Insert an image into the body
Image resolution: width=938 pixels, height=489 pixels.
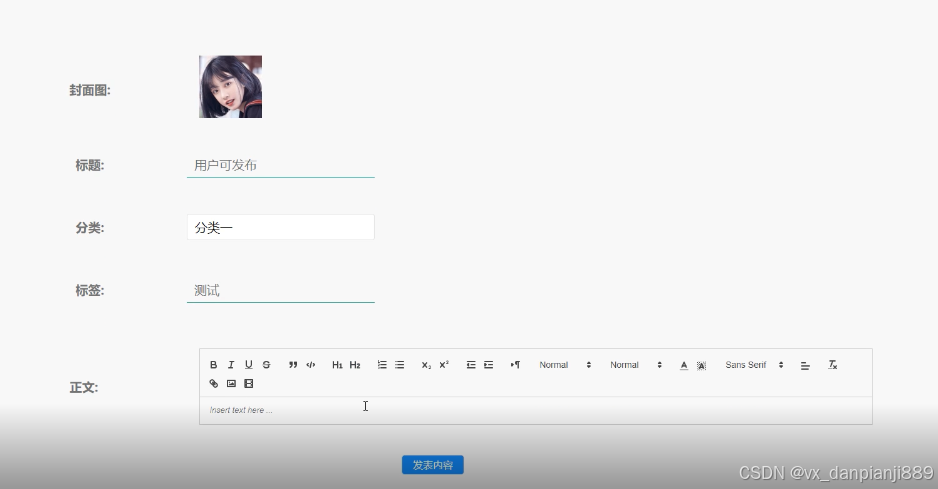(231, 384)
